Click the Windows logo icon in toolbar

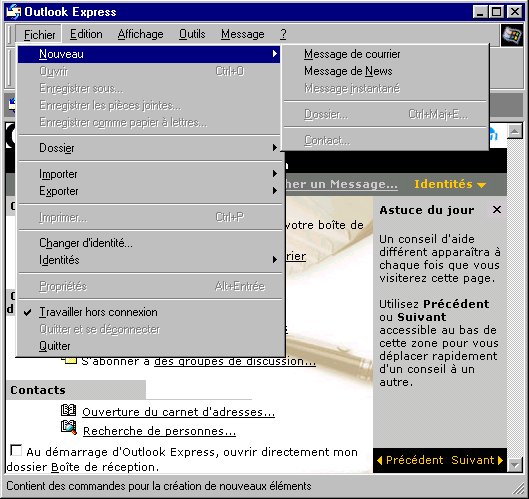[x=512, y=35]
